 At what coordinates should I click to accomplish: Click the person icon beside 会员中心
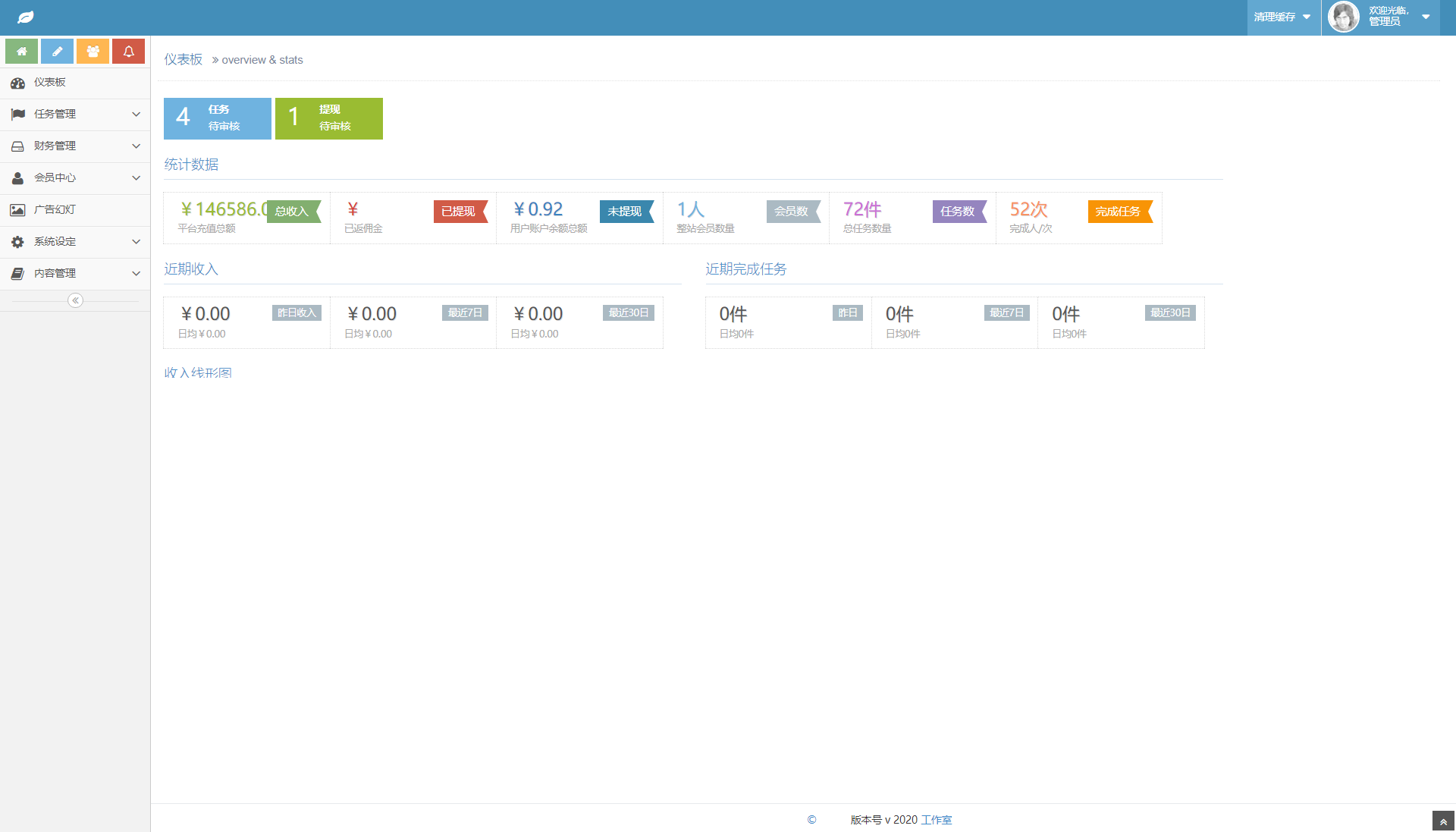pos(17,178)
